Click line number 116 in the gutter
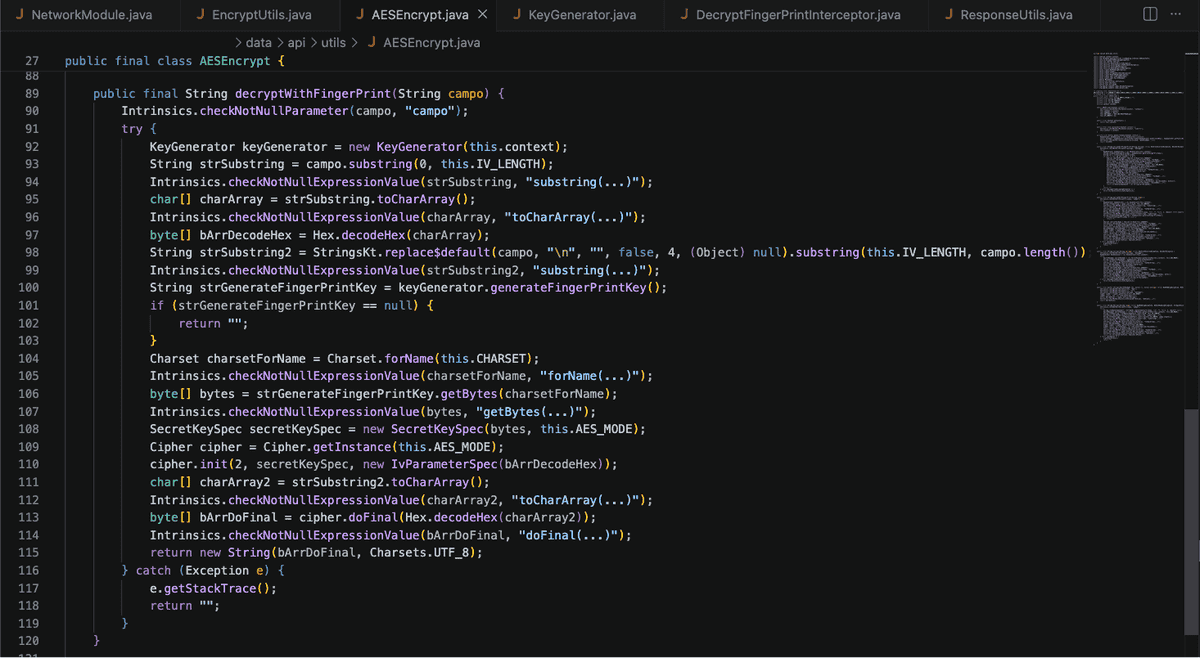The height and width of the screenshot is (658, 1202). pos(27,570)
